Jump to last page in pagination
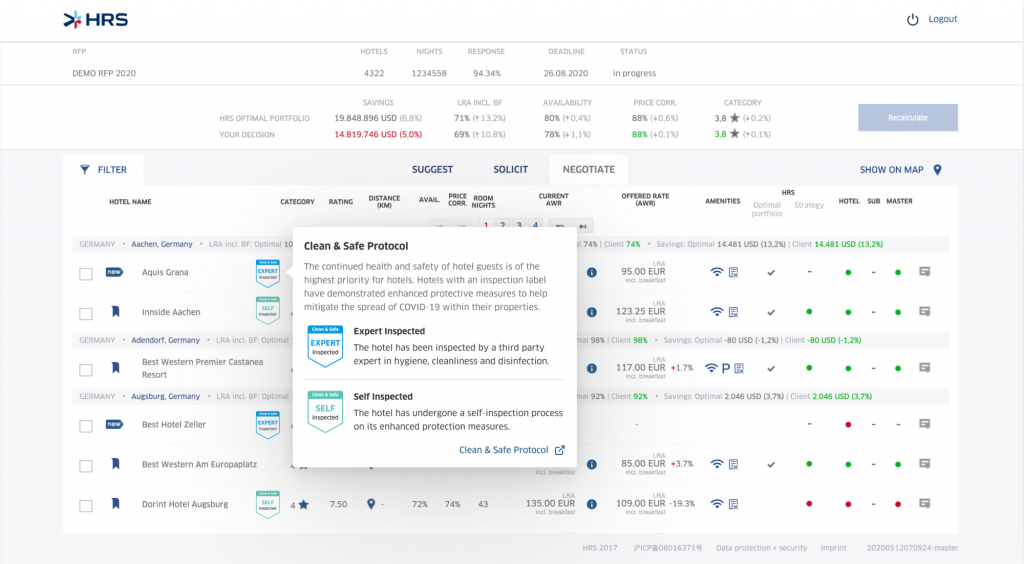1024x564 pixels. [583, 226]
